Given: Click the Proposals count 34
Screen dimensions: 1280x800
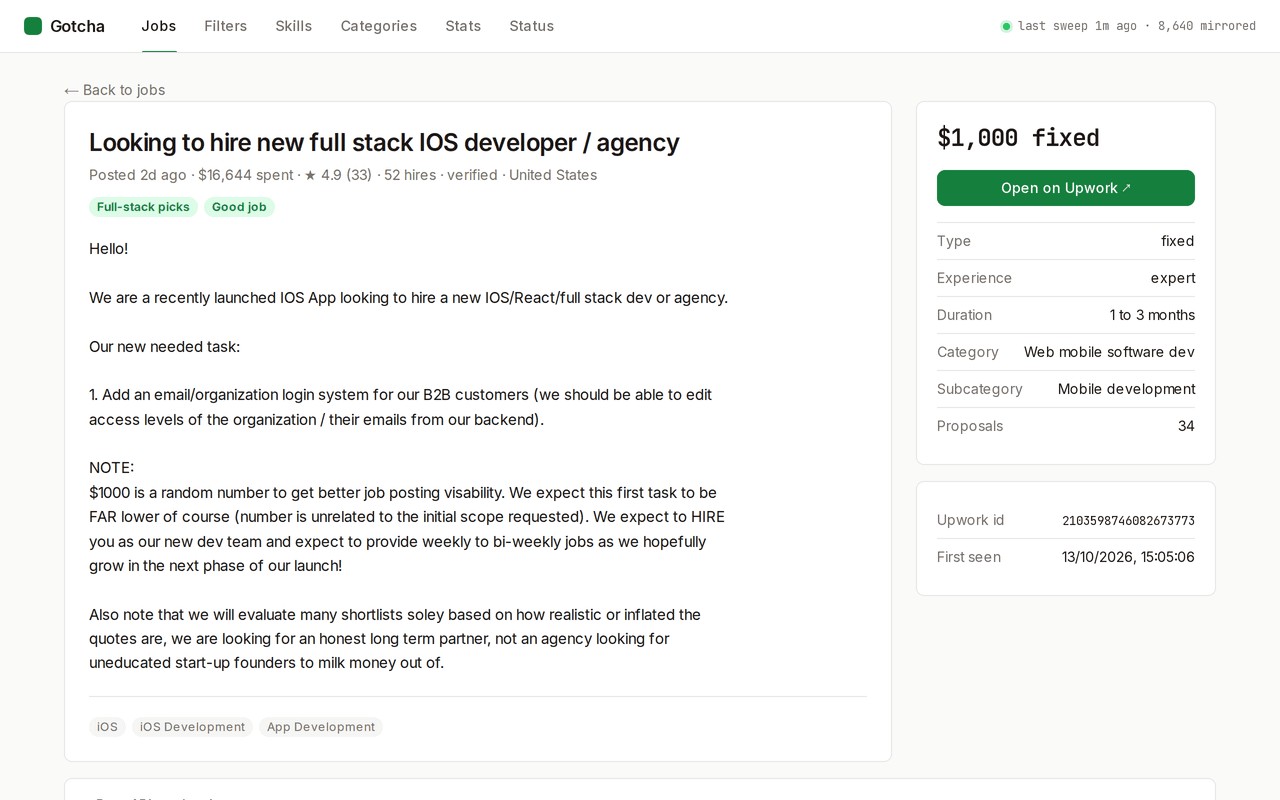Looking at the screenshot, I should (1186, 426).
